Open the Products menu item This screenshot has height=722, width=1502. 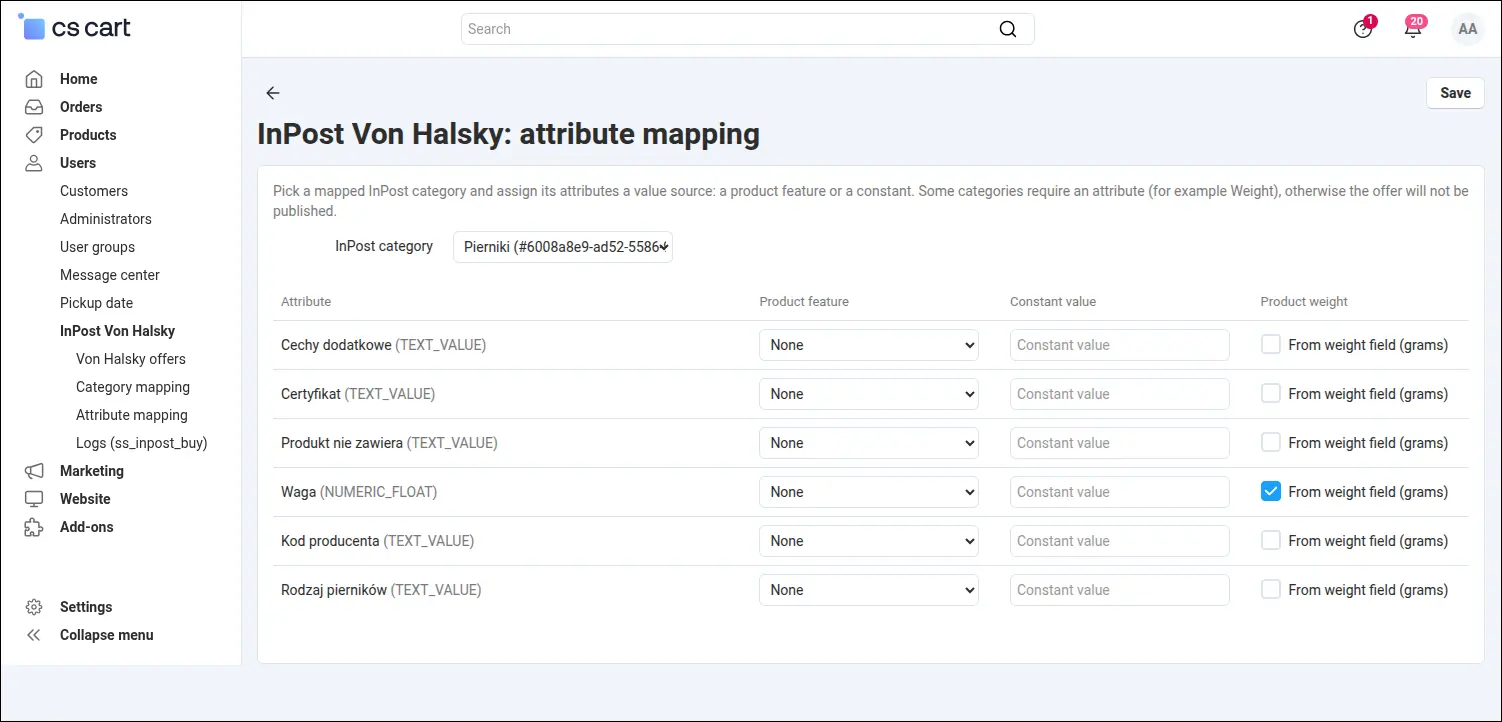(88, 135)
